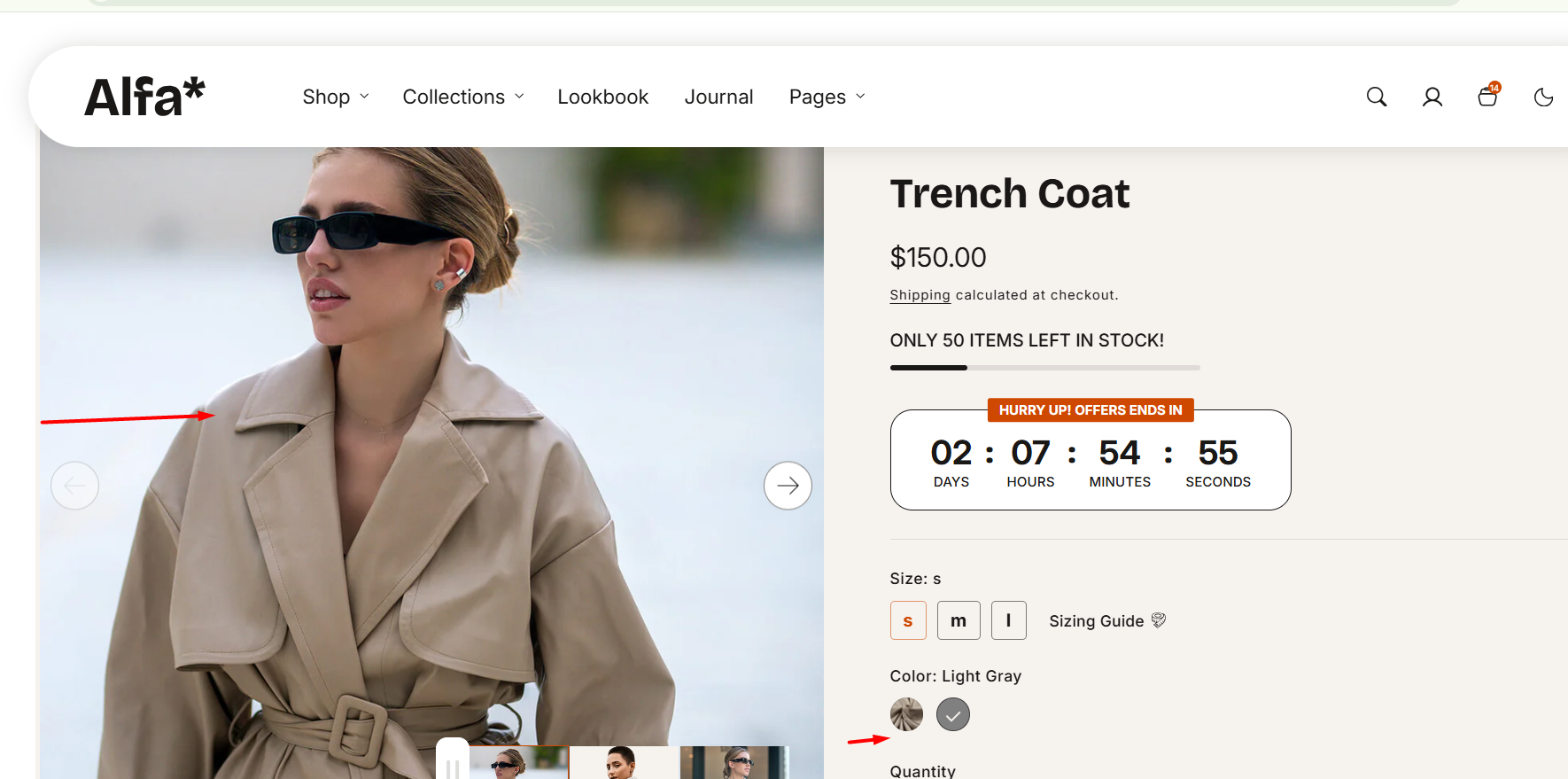Viewport: 1568px width, 779px height.
Task: Open the Sizing Guide icon
Action: [1159, 620]
